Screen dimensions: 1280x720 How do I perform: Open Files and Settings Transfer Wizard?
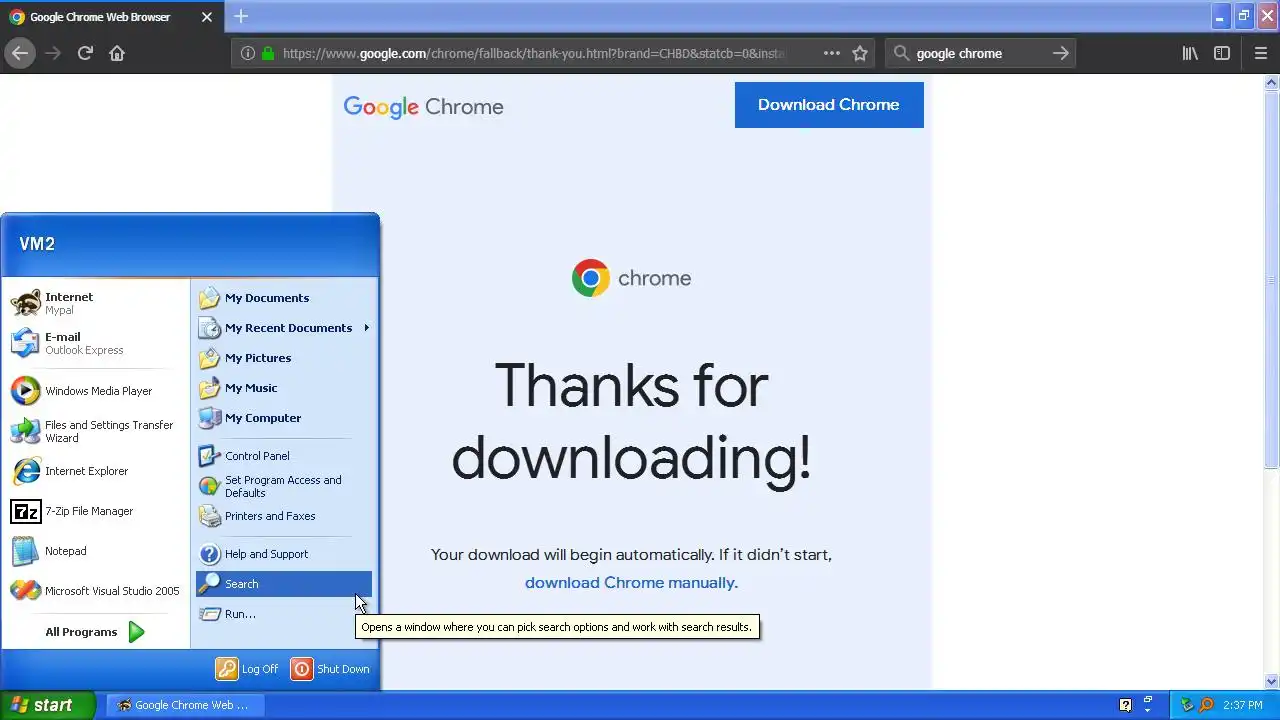(95, 431)
